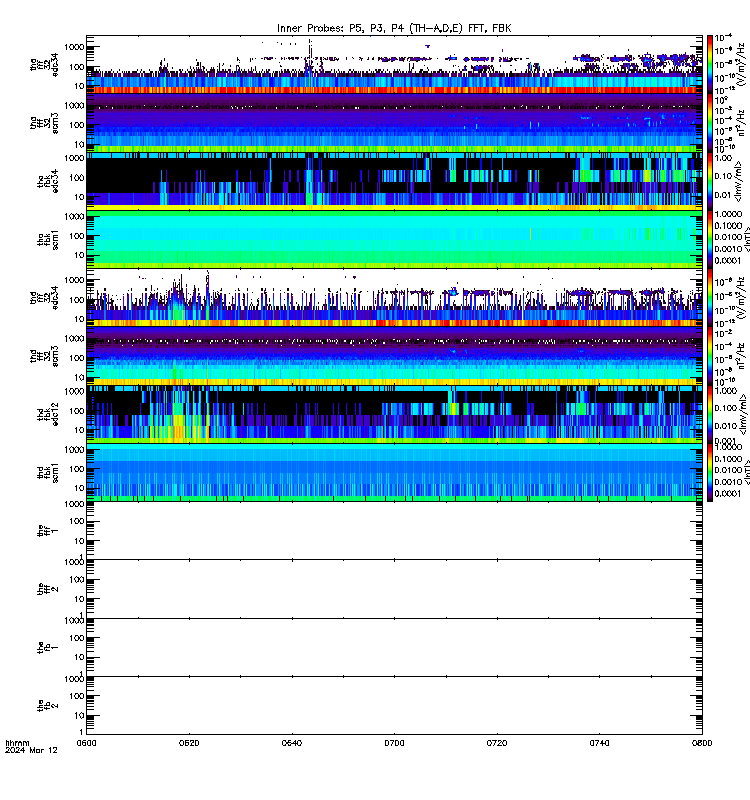Click the color bar beside tha fbk edc34 panel
Screen dimensions: 750x800
coord(710,181)
